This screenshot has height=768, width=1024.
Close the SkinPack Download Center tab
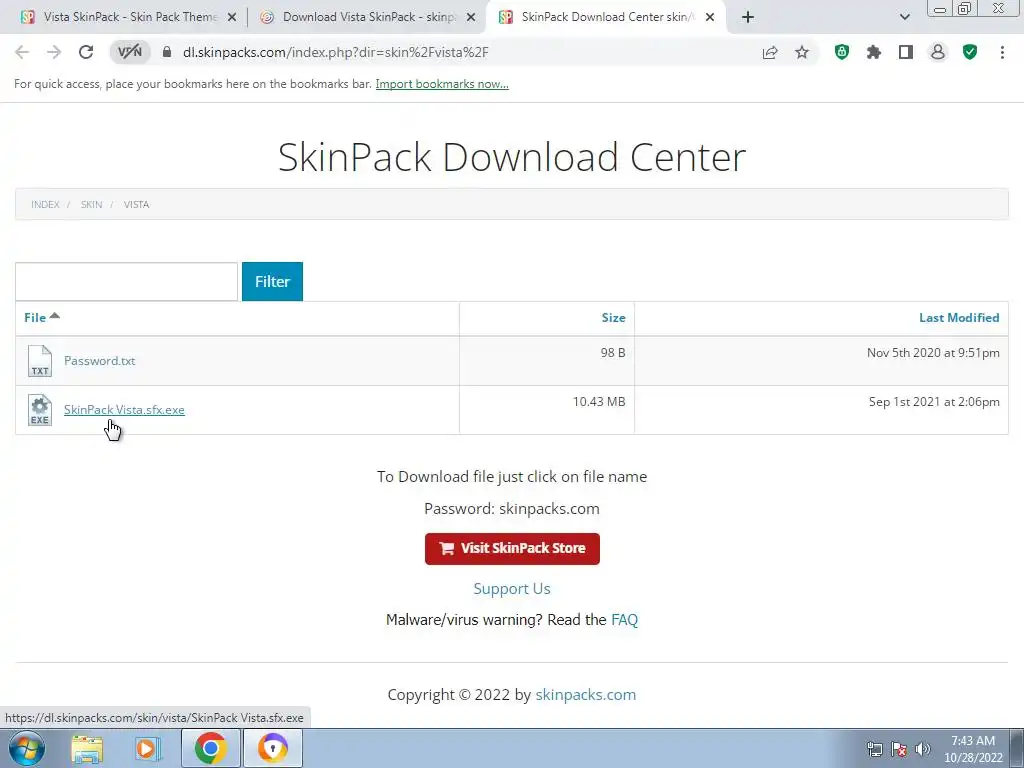tap(710, 18)
